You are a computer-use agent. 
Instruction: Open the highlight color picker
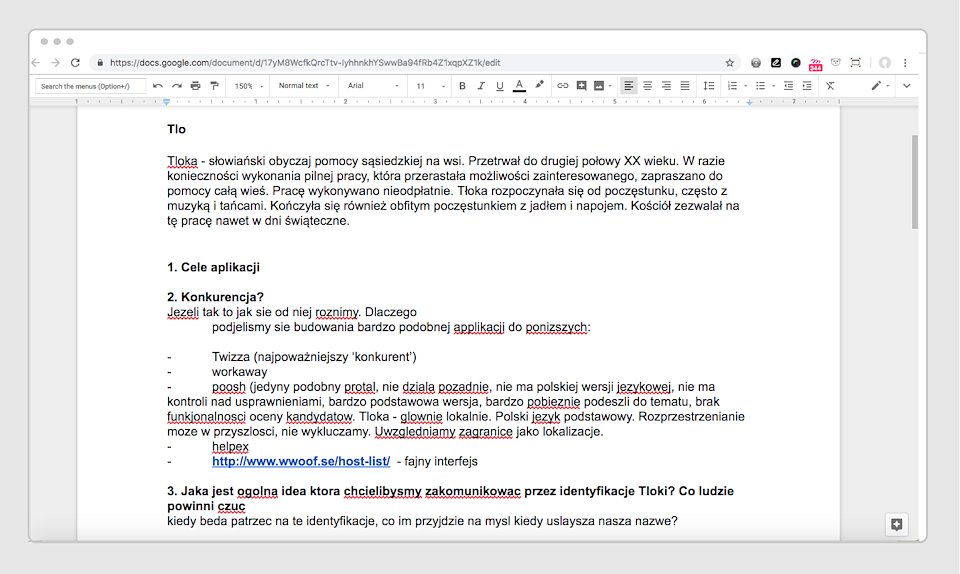click(539, 85)
